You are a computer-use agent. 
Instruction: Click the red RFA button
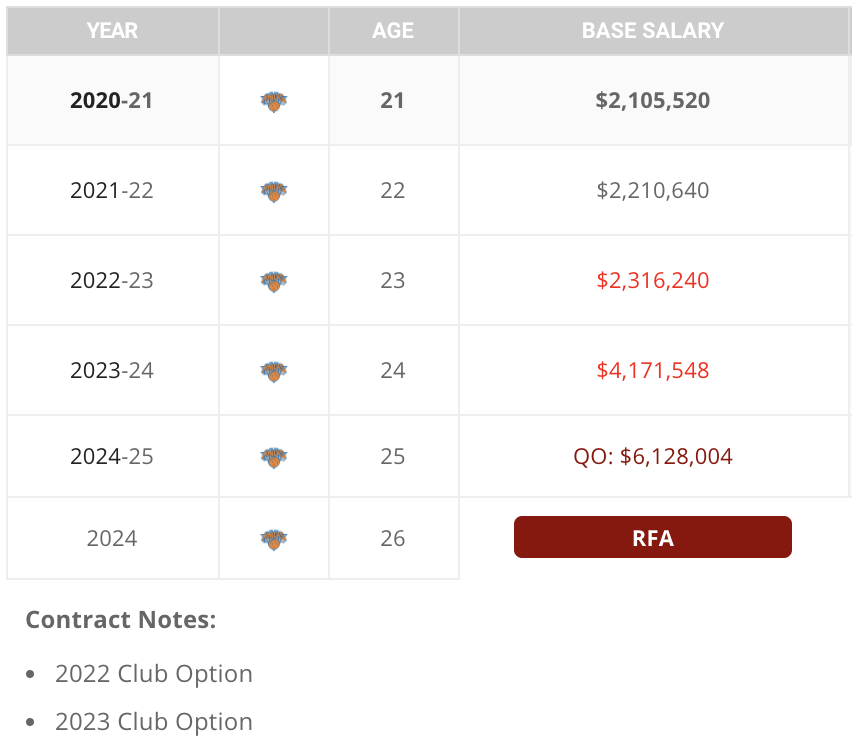653,537
